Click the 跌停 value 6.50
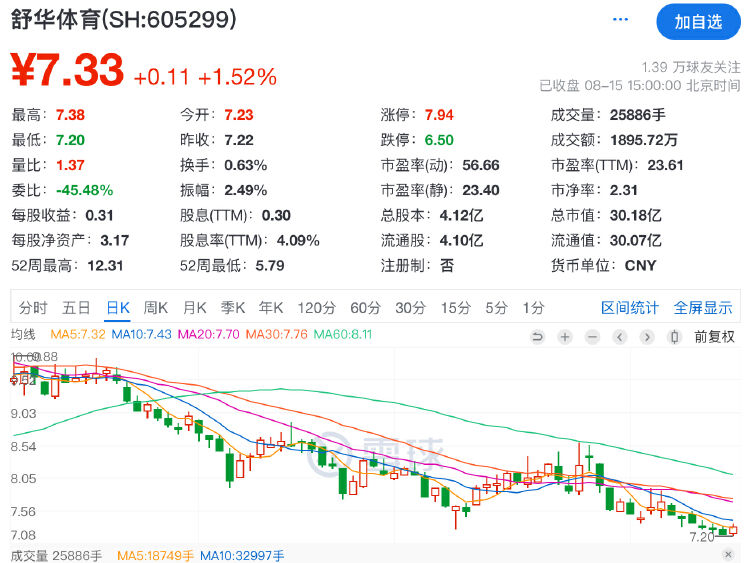 click(x=439, y=140)
